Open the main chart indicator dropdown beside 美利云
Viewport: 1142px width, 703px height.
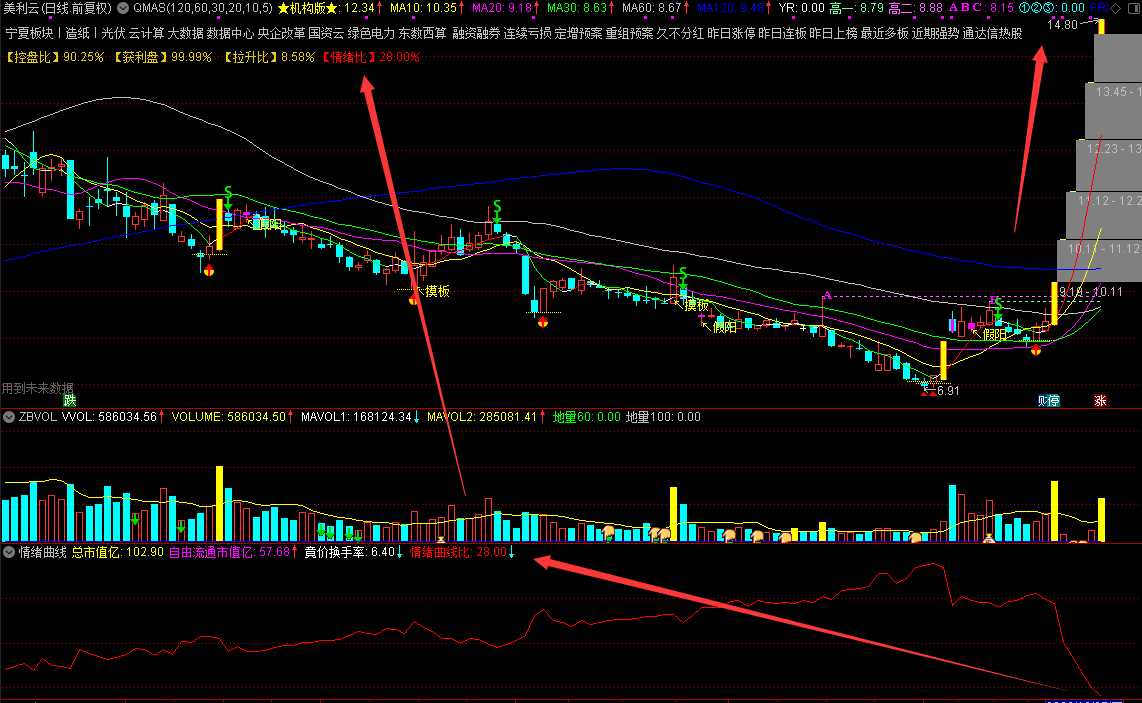pyautogui.click(x=123, y=8)
